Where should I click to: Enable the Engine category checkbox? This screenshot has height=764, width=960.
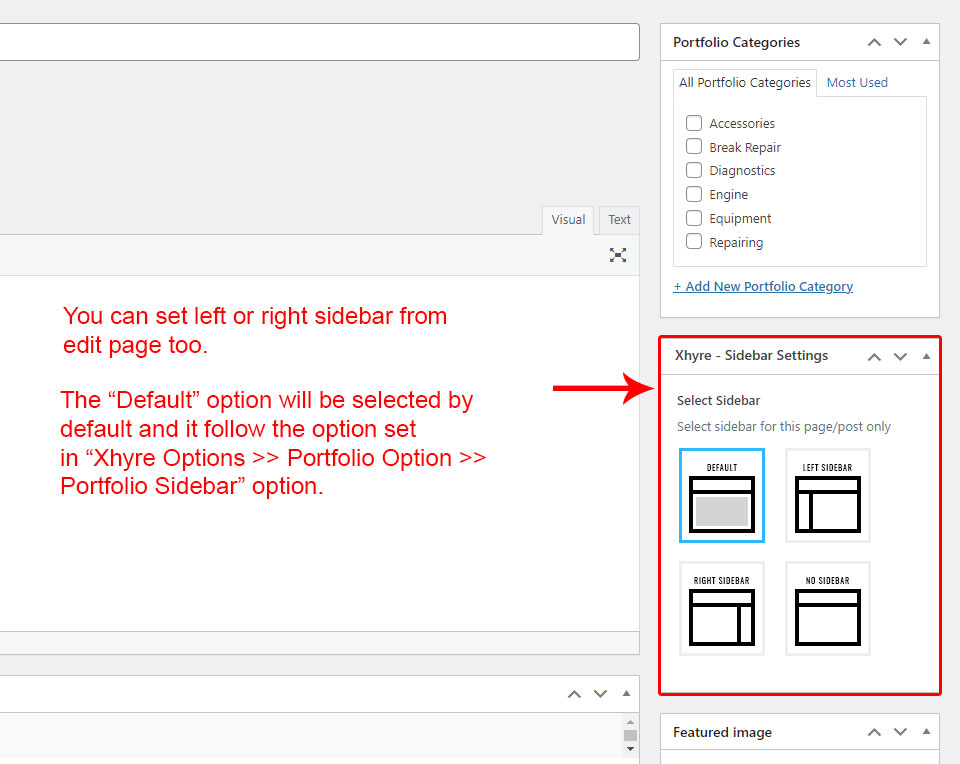pyautogui.click(x=694, y=194)
